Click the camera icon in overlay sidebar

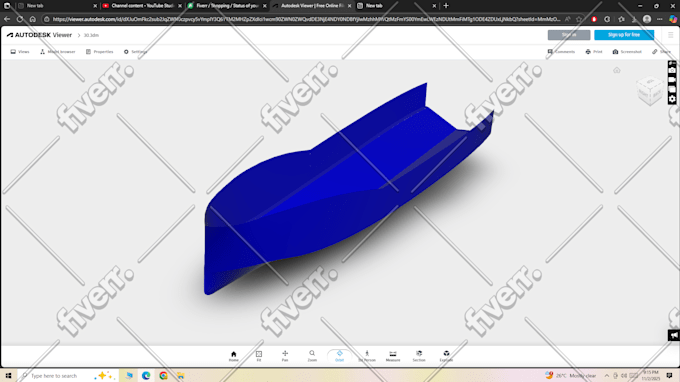click(x=672, y=71)
